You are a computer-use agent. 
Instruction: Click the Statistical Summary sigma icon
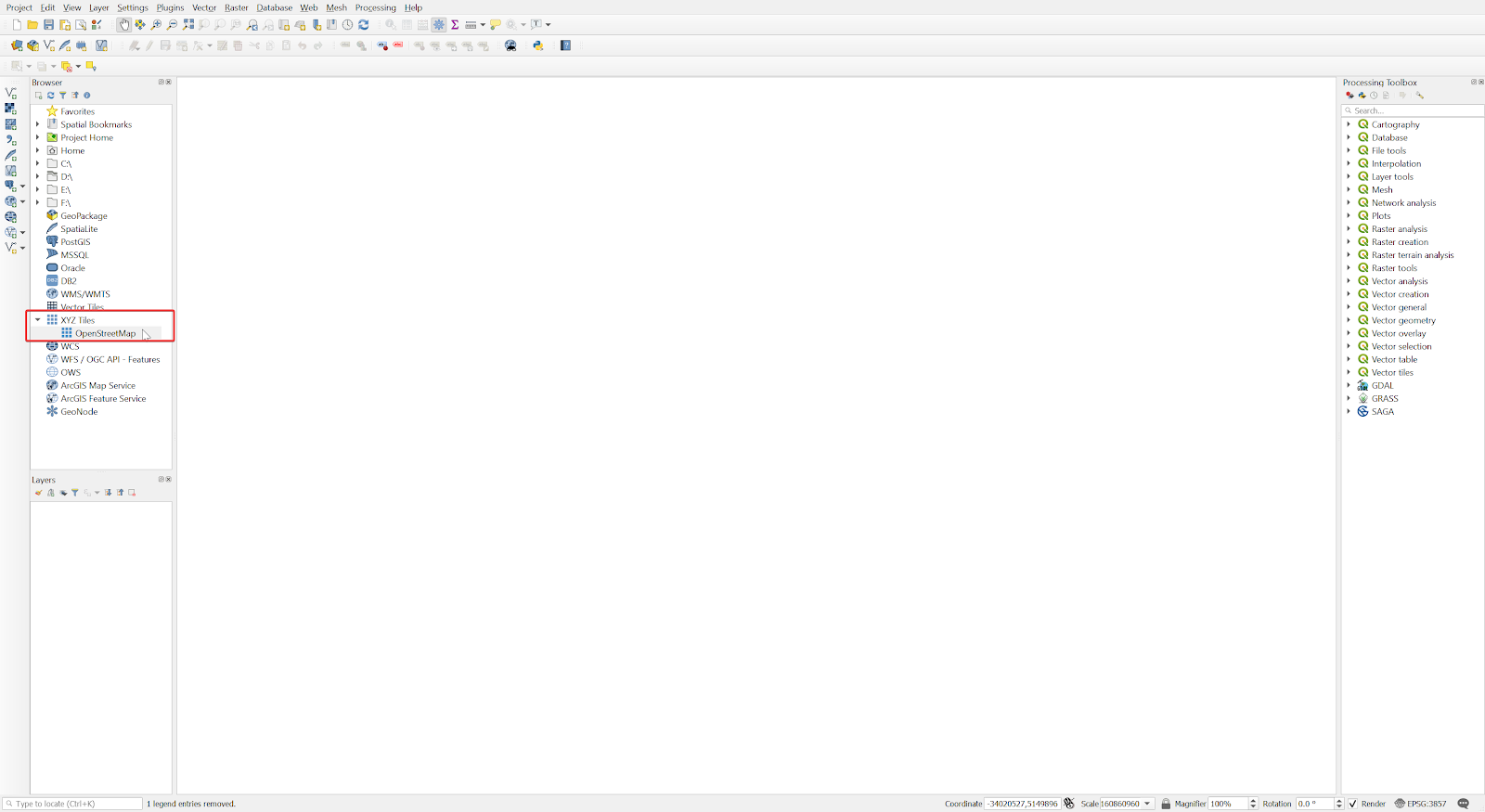[x=455, y=25]
